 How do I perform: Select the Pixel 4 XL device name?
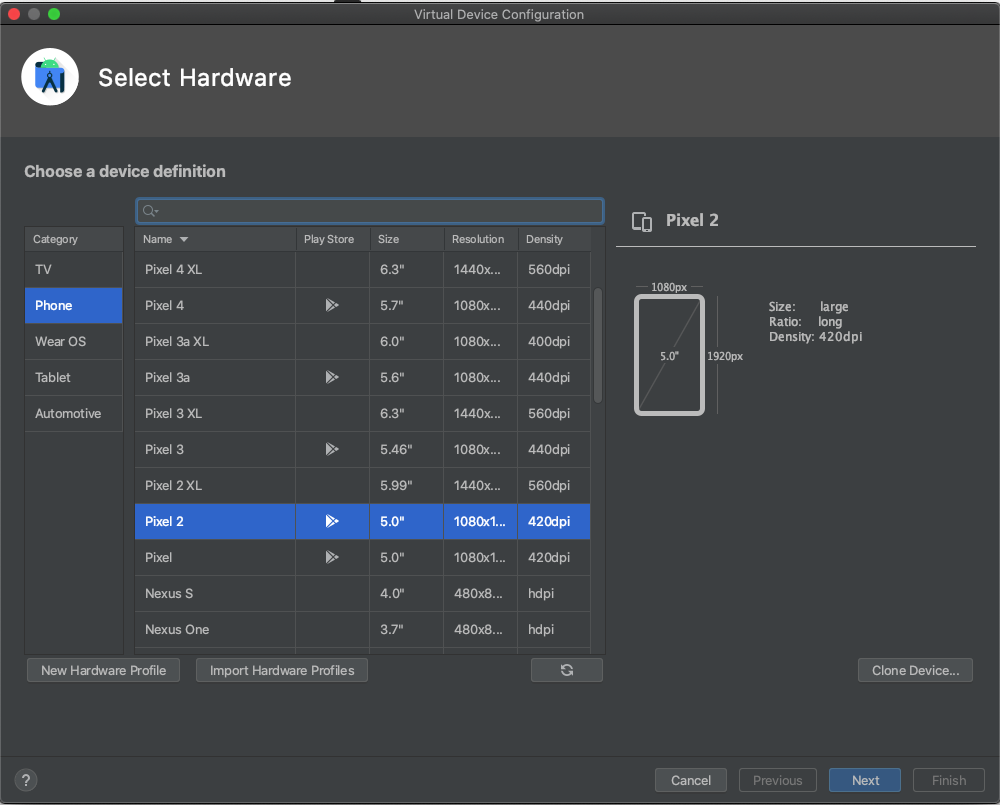click(x=173, y=270)
